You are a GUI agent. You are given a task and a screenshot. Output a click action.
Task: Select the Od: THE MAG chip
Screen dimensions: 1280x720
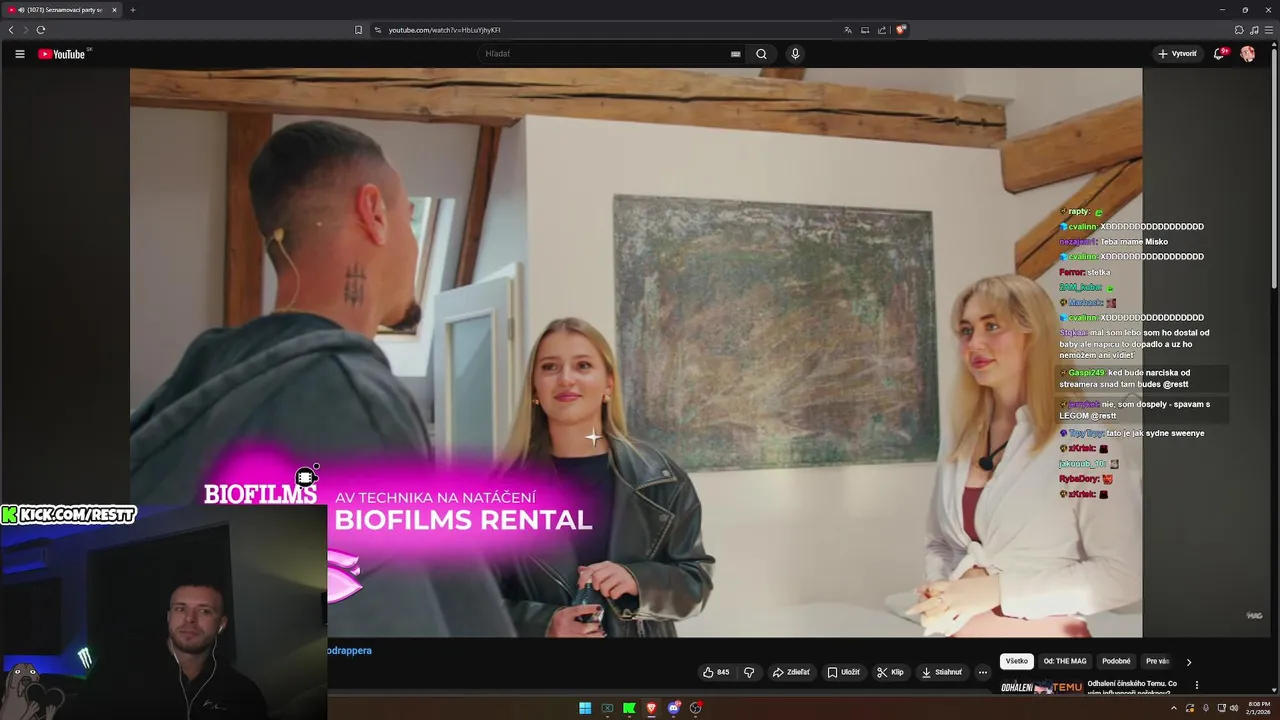point(1065,661)
